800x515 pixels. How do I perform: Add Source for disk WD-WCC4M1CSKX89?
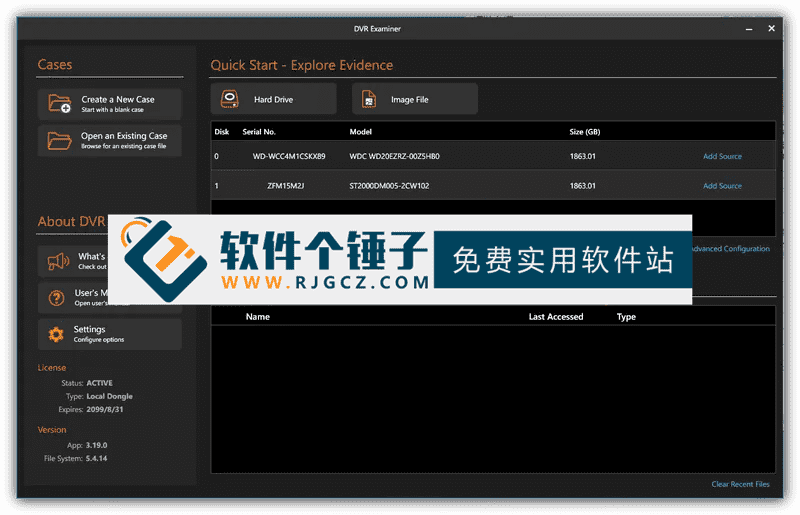tap(722, 156)
